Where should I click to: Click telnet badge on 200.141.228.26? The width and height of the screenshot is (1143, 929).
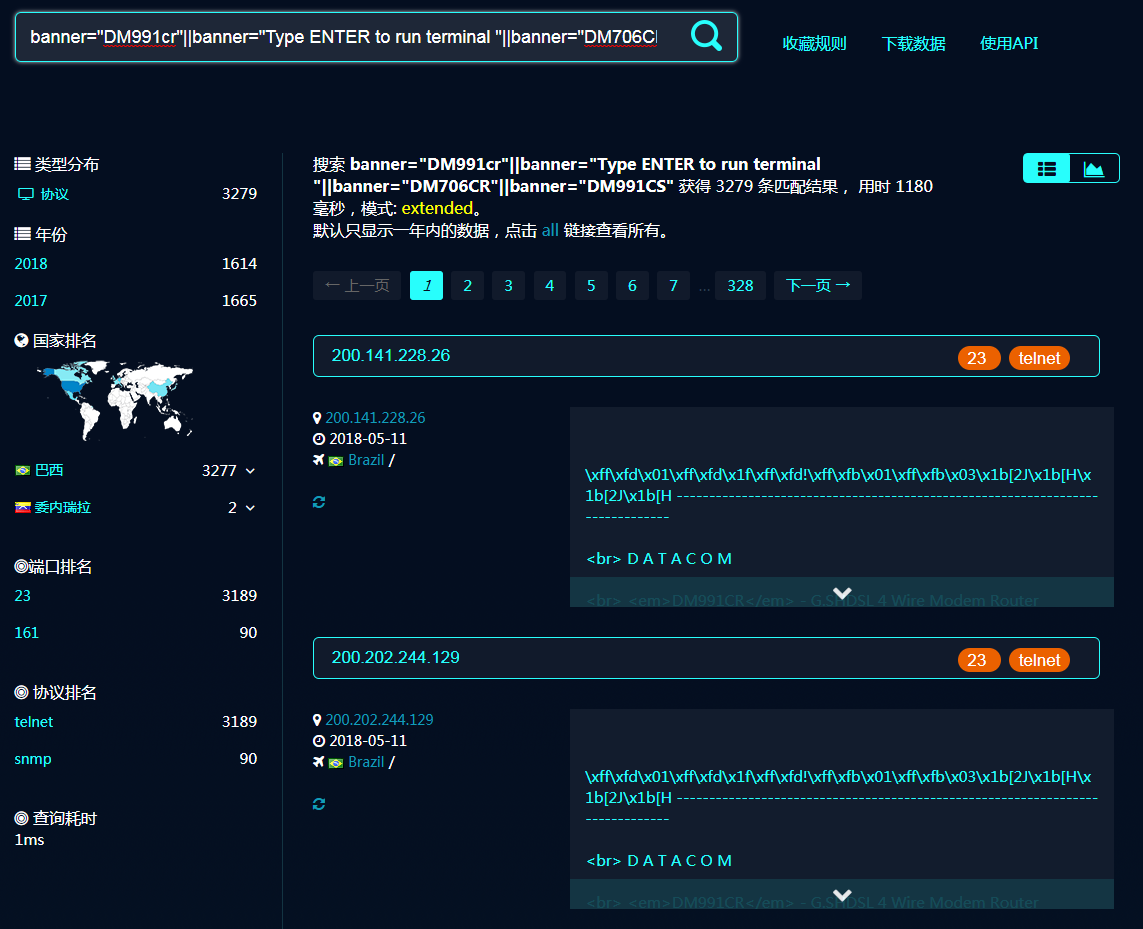(x=1039, y=358)
